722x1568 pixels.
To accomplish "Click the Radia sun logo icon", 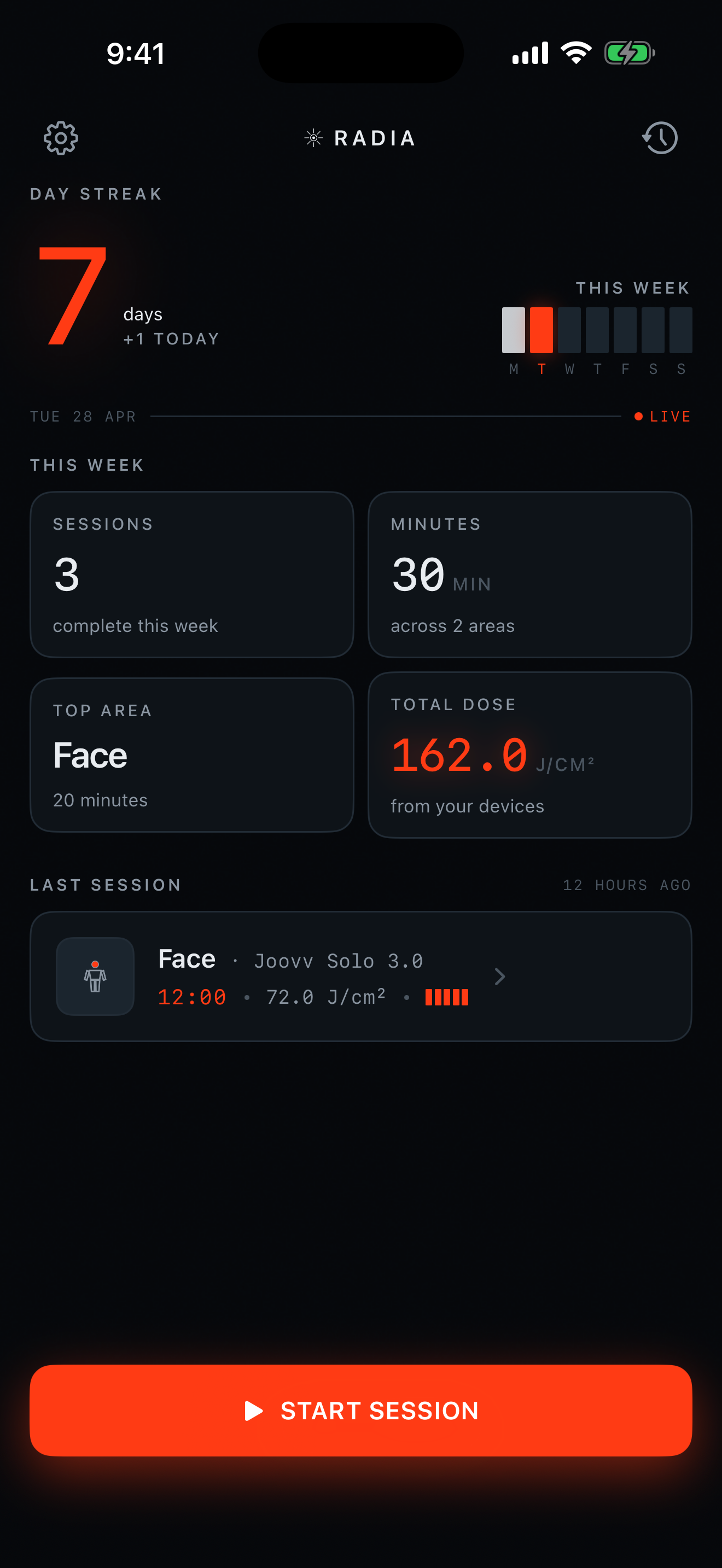I will point(312,138).
